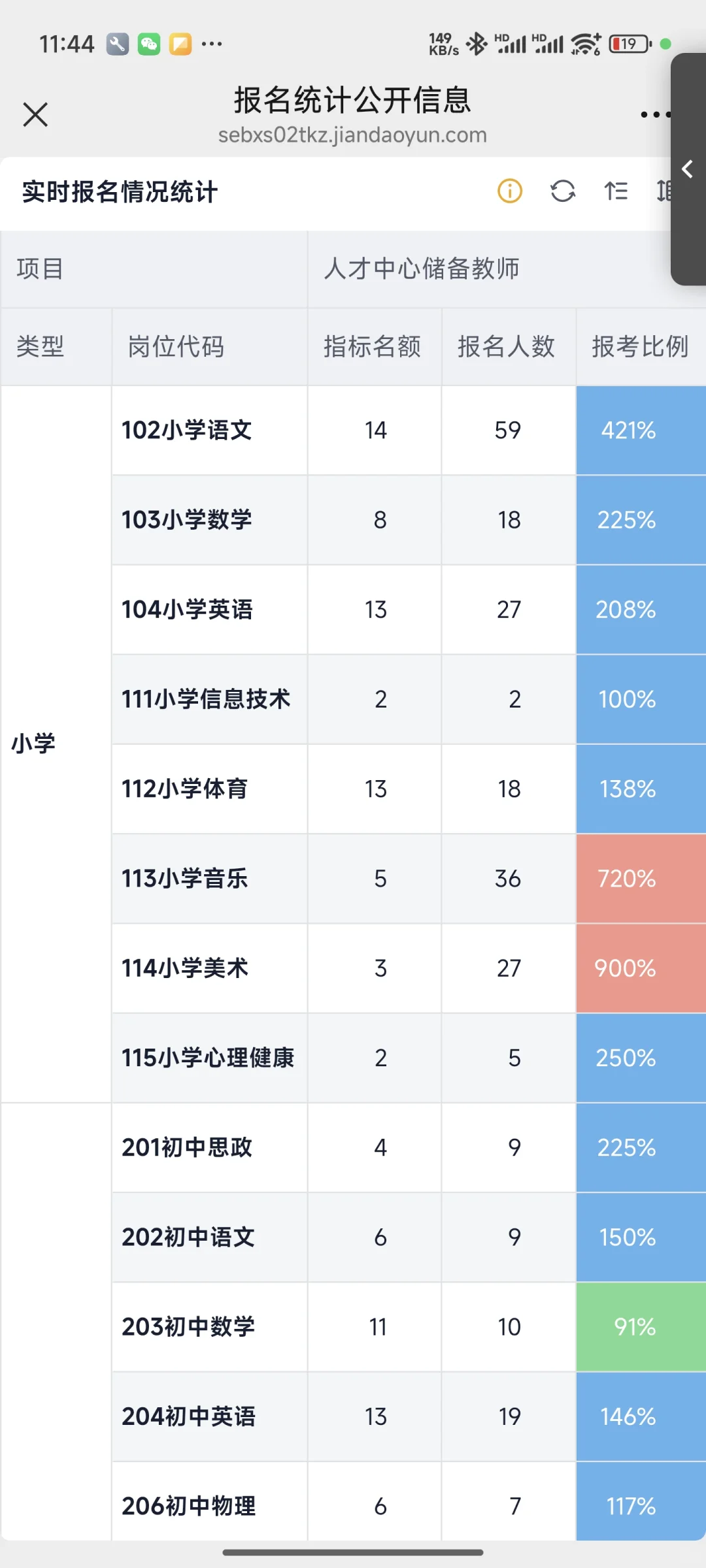Tap the sebxs02tkz.jiandaoyun.com address text

(352, 135)
